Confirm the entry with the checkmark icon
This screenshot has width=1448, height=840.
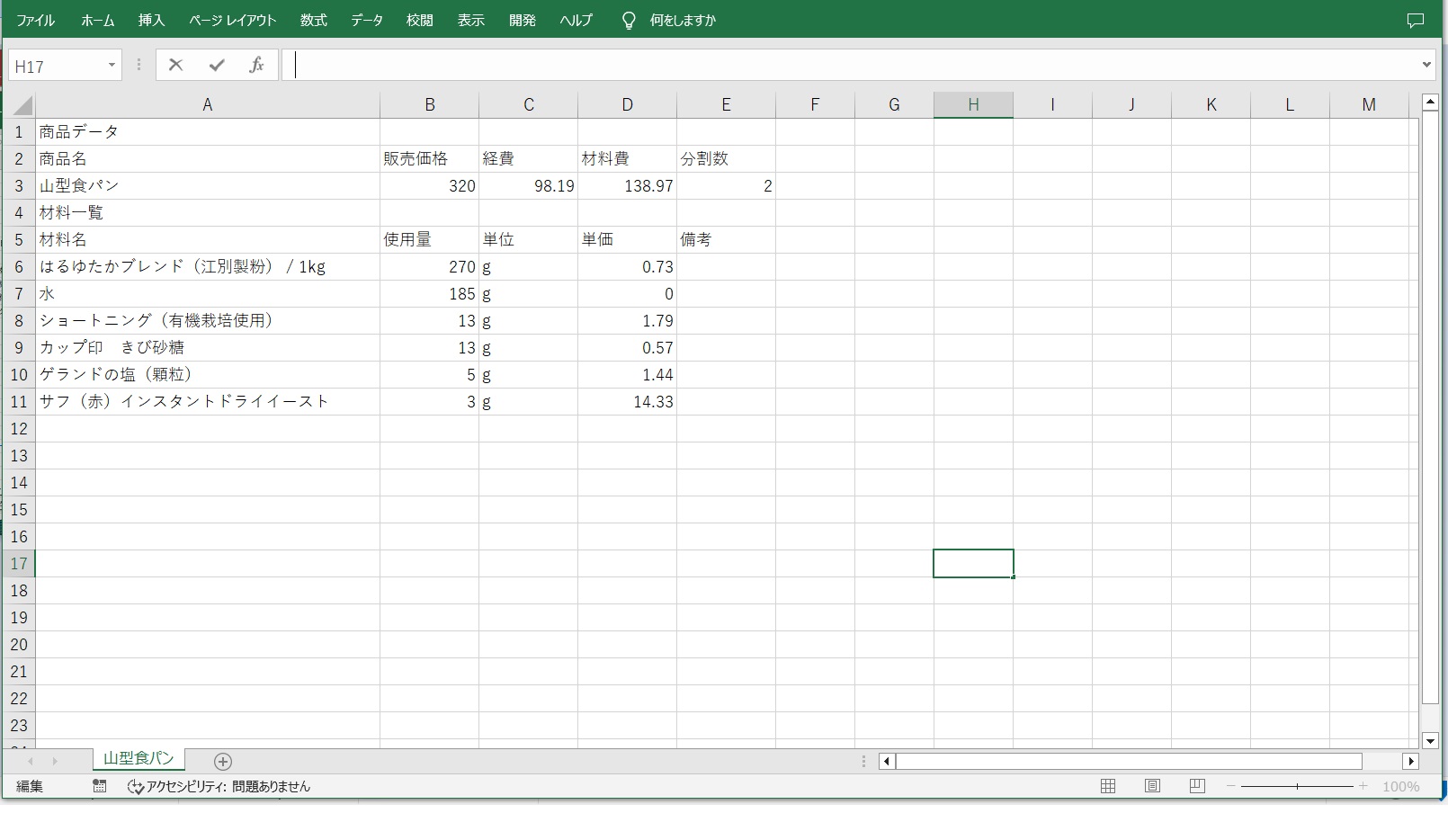click(217, 65)
